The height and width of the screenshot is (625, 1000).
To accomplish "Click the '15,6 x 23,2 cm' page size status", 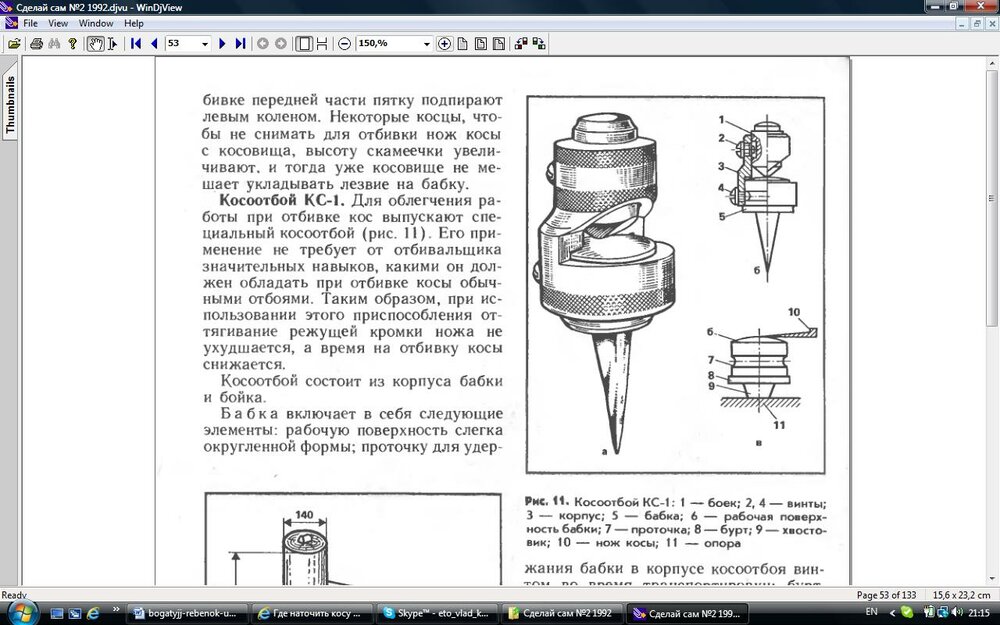I will 962,594.
